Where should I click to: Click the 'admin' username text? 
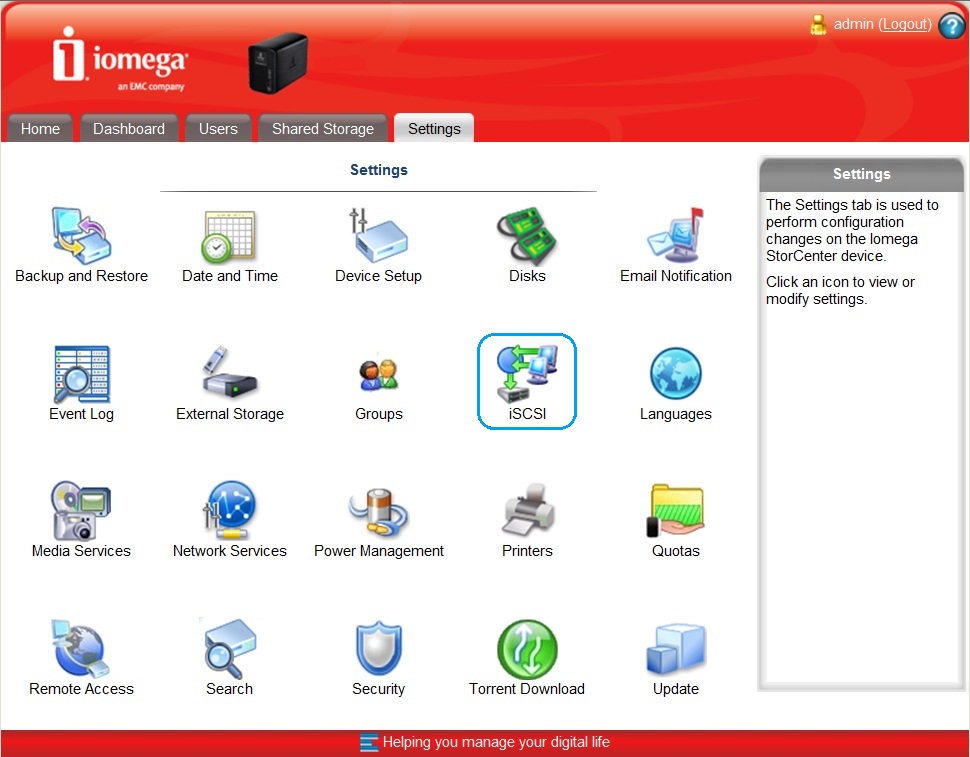[x=854, y=24]
